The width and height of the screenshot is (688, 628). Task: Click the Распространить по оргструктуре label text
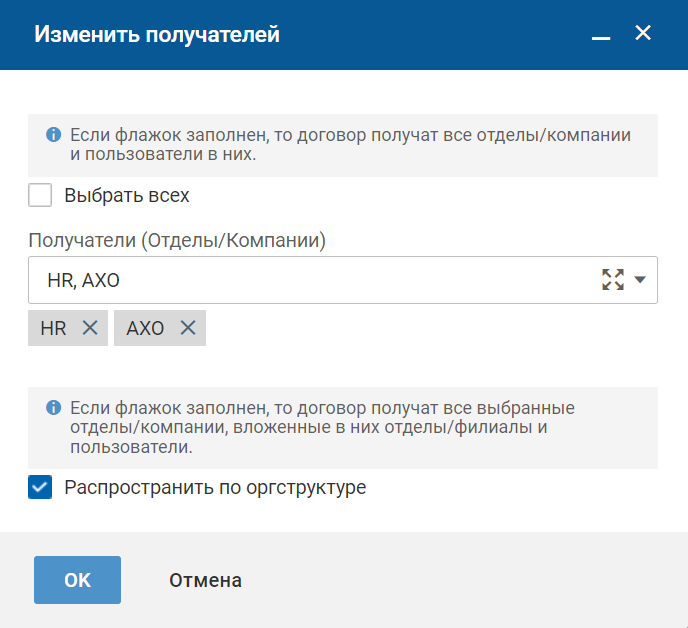tap(215, 488)
